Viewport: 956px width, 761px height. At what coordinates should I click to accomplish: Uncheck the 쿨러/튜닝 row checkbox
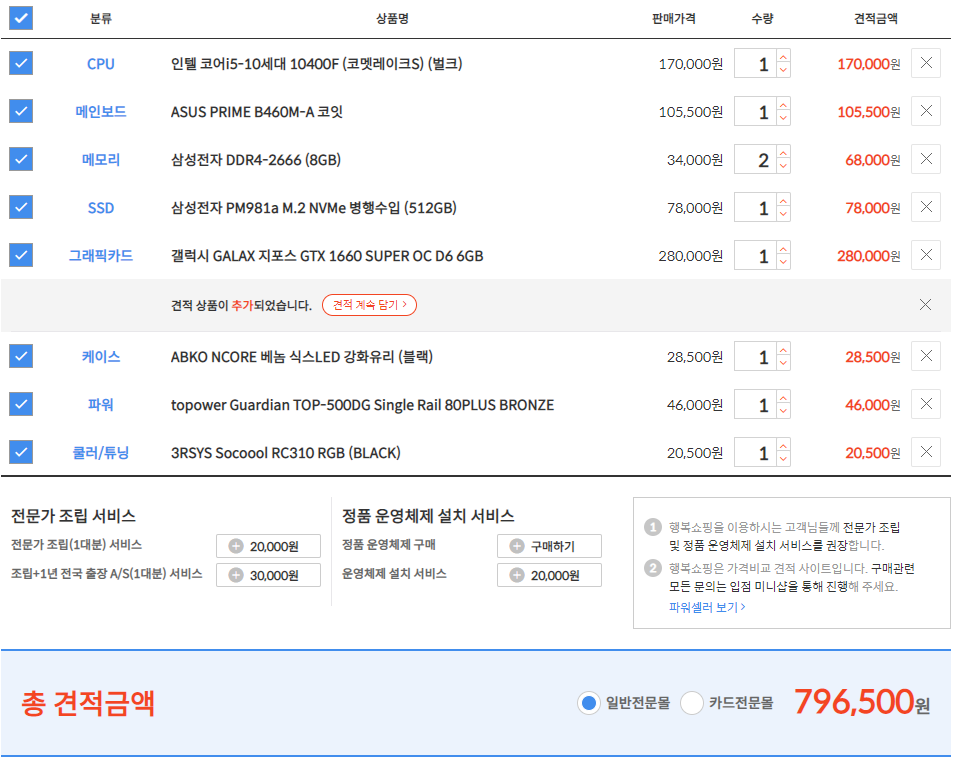(21, 452)
